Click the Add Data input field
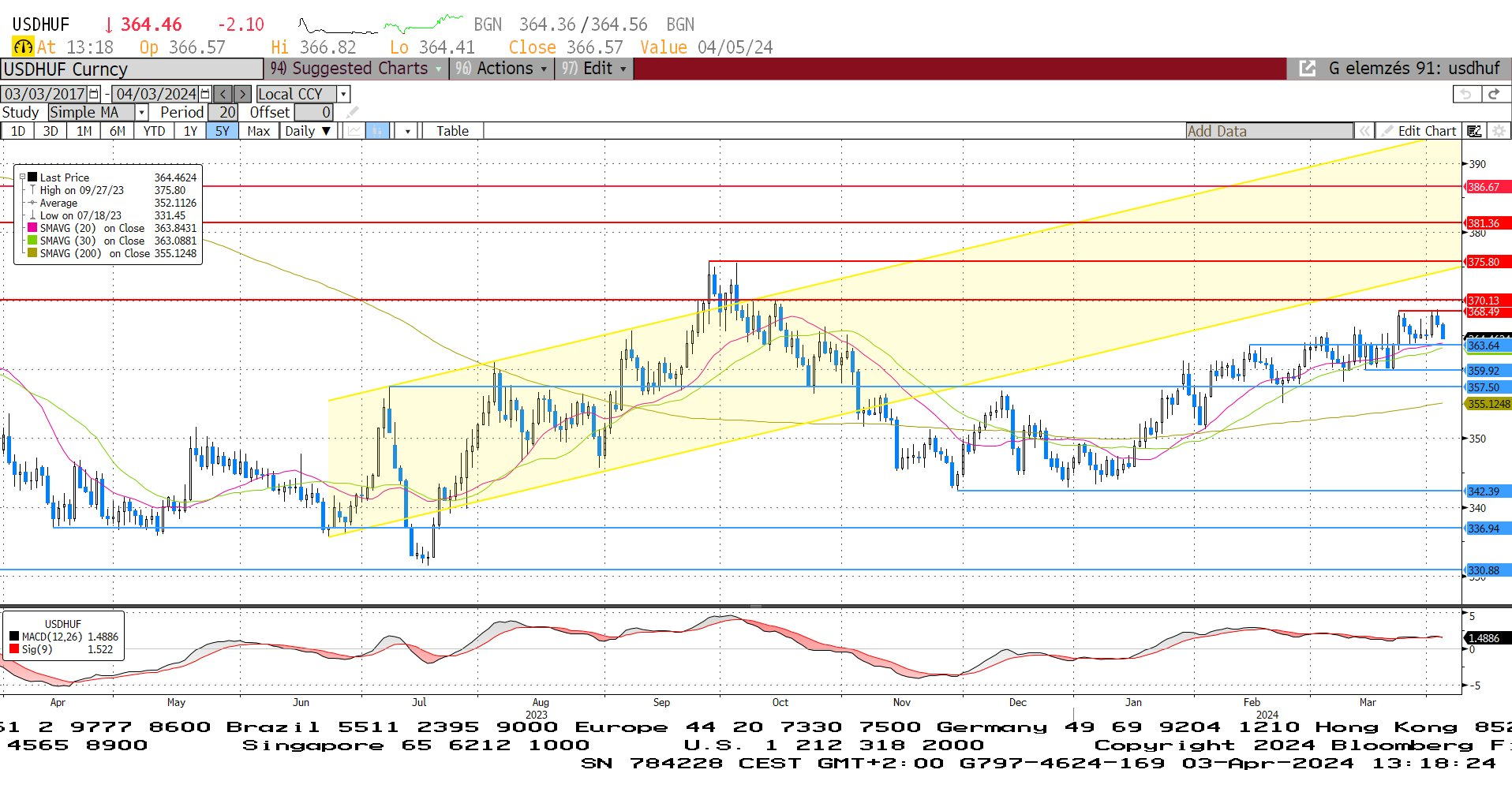Viewport: 1512px width, 807px height. click(1270, 131)
